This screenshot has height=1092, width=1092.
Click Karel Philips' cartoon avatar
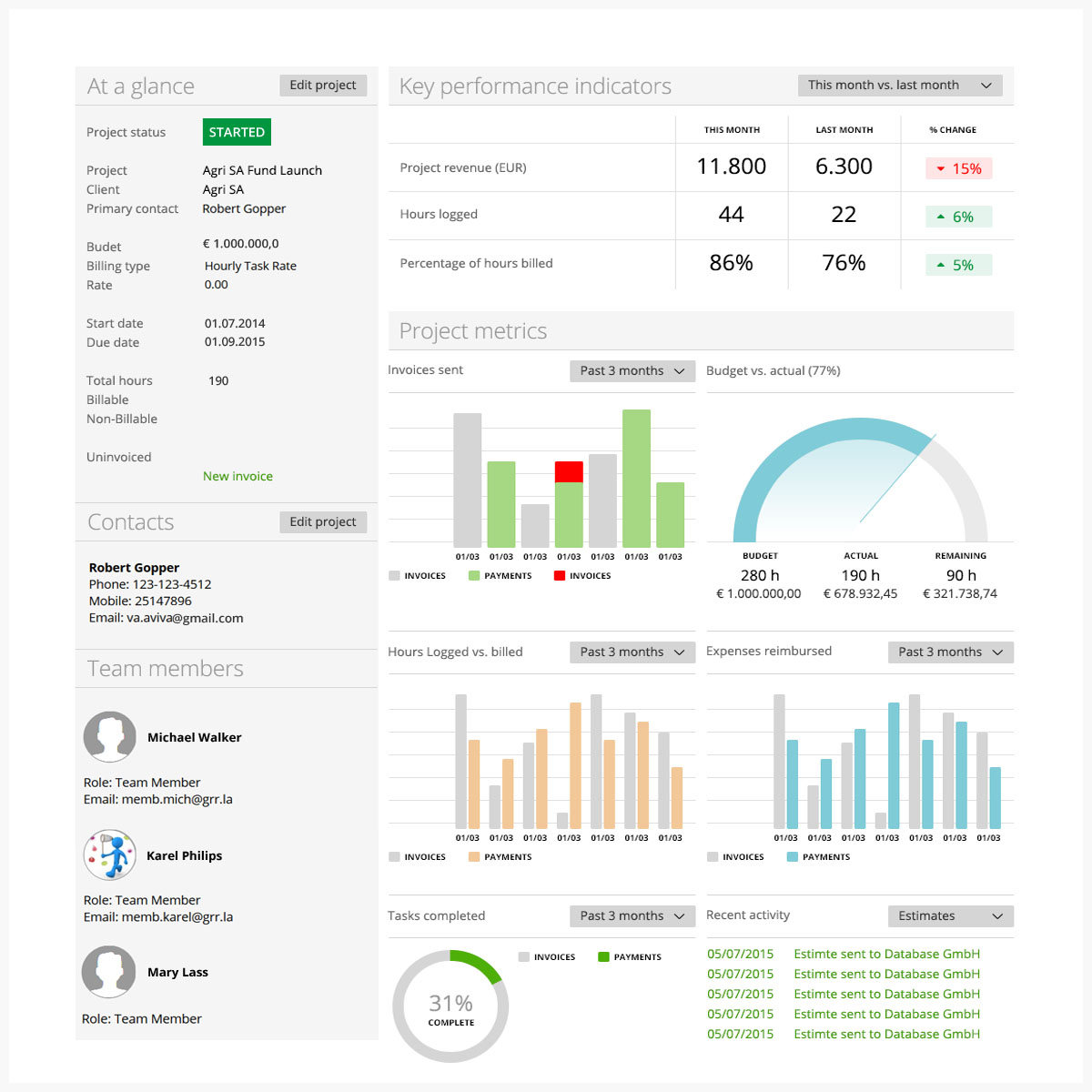tap(110, 854)
